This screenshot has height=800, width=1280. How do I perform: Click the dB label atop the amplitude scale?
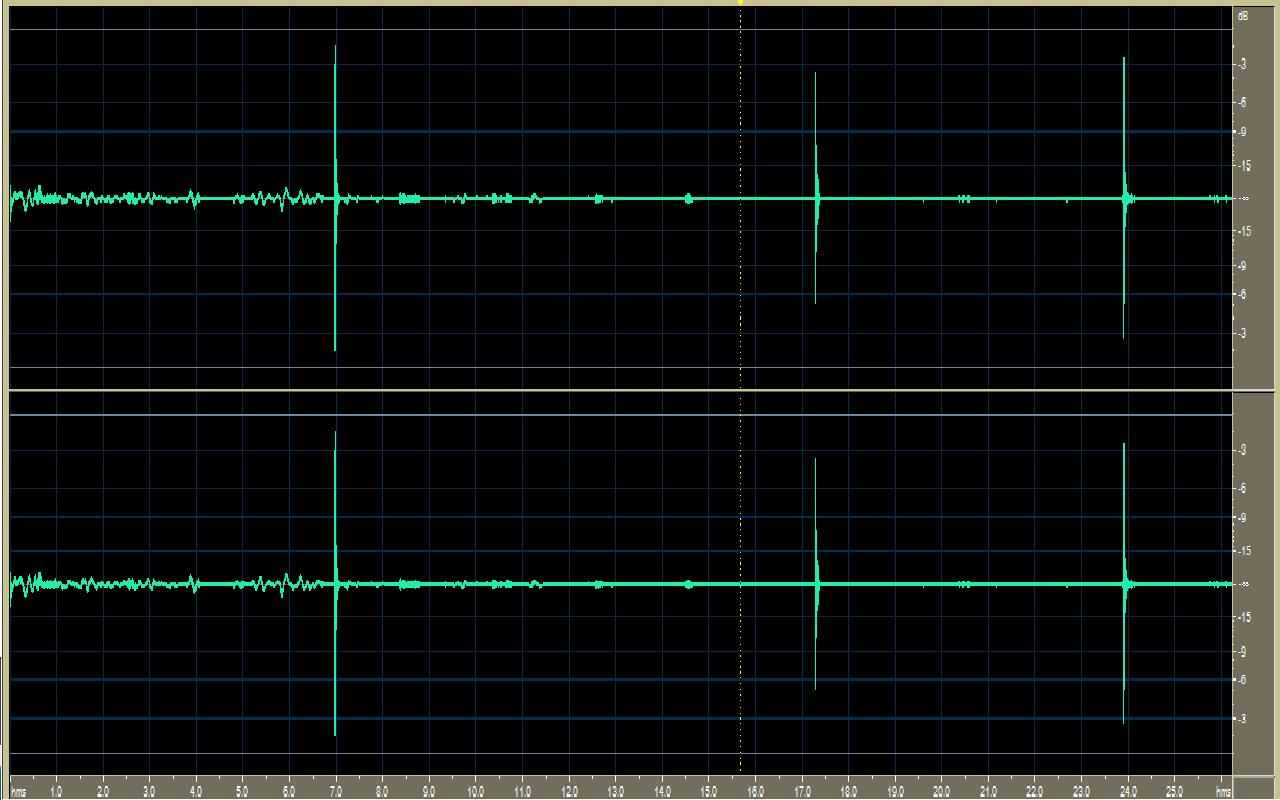tap(1243, 17)
